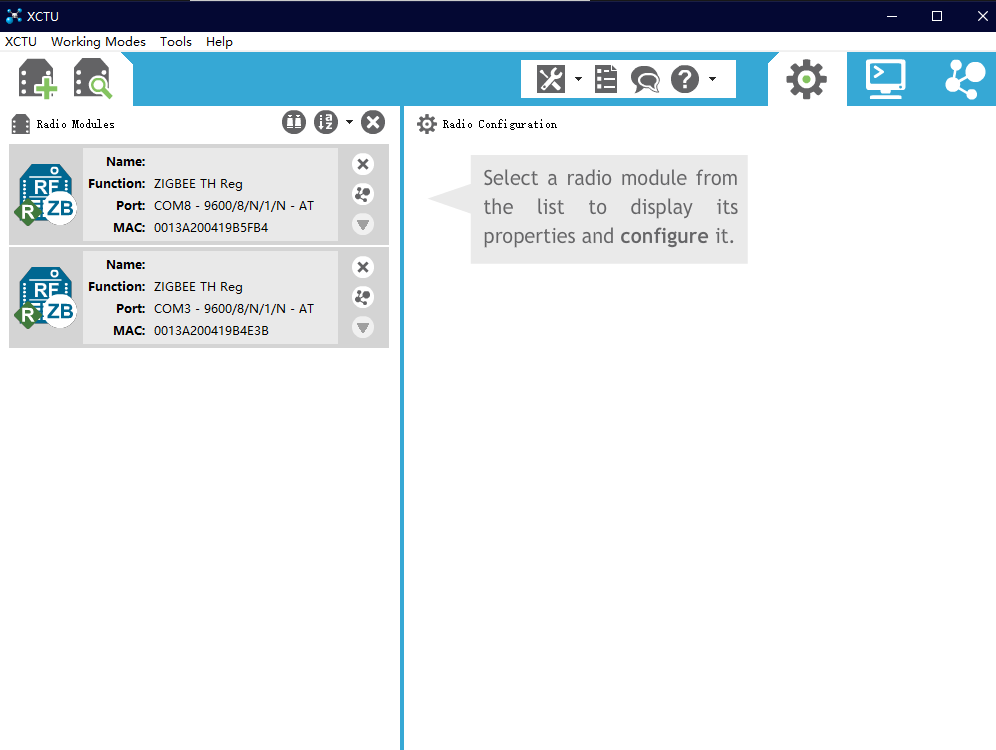Remove the COM3 radio module
This screenshot has height=750, width=996.
coord(363,267)
